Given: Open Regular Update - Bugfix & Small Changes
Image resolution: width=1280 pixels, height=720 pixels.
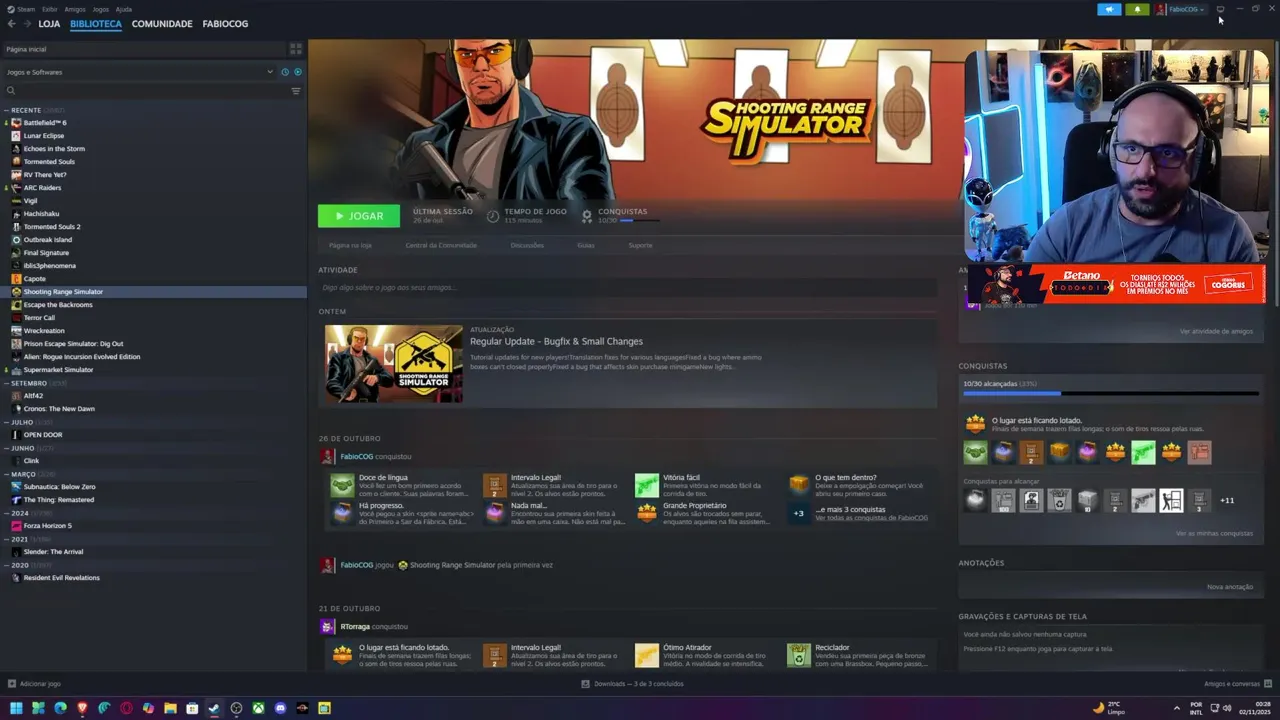Looking at the screenshot, I should pos(556,341).
